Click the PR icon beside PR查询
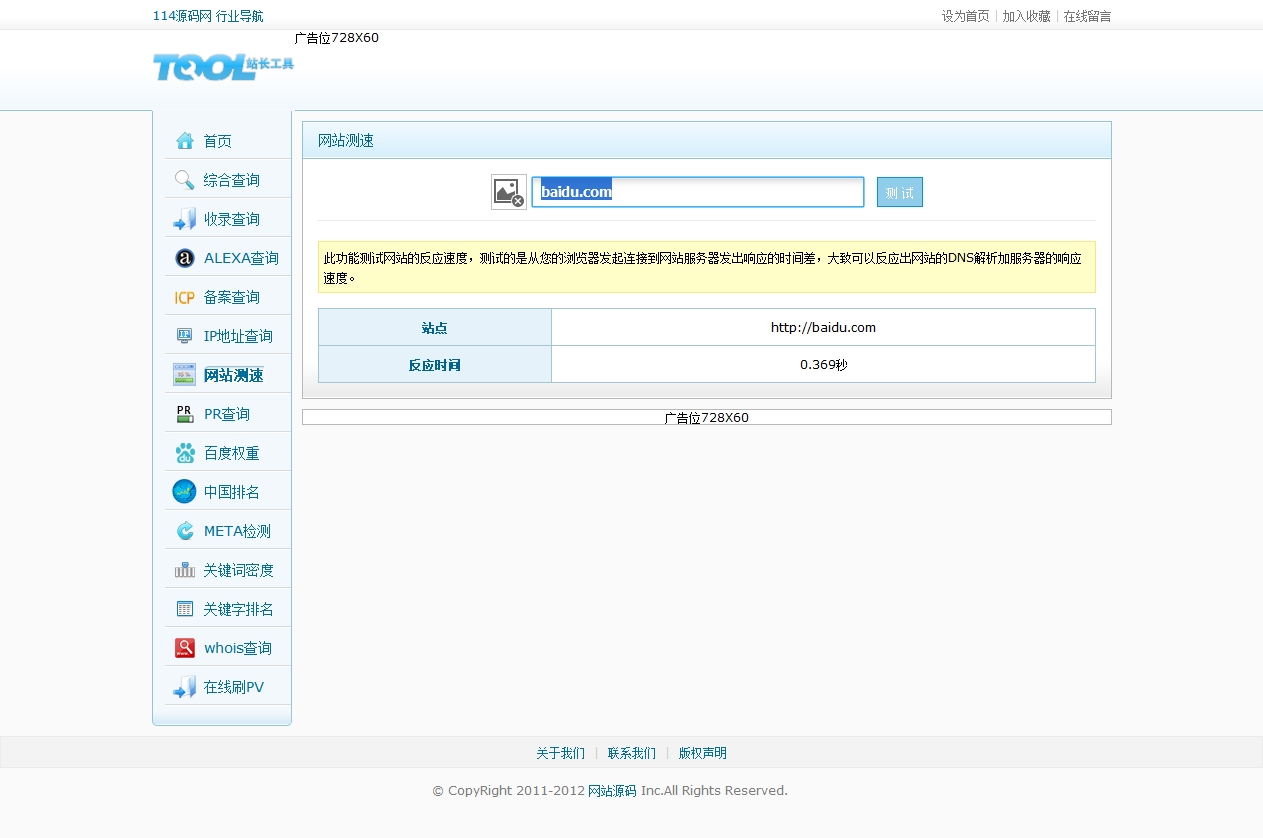 coord(185,414)
